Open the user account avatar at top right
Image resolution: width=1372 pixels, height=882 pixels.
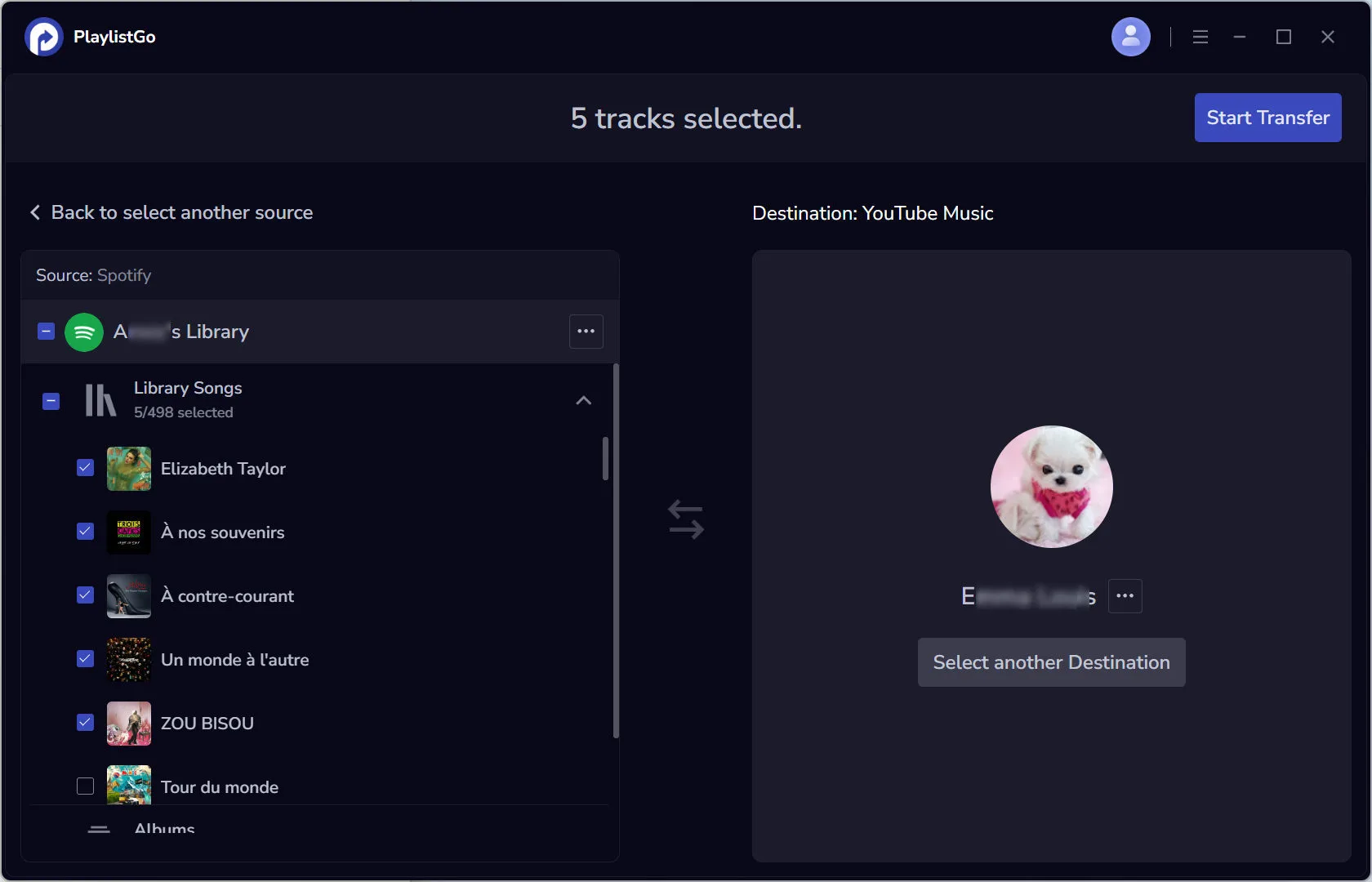(1130, 37)
